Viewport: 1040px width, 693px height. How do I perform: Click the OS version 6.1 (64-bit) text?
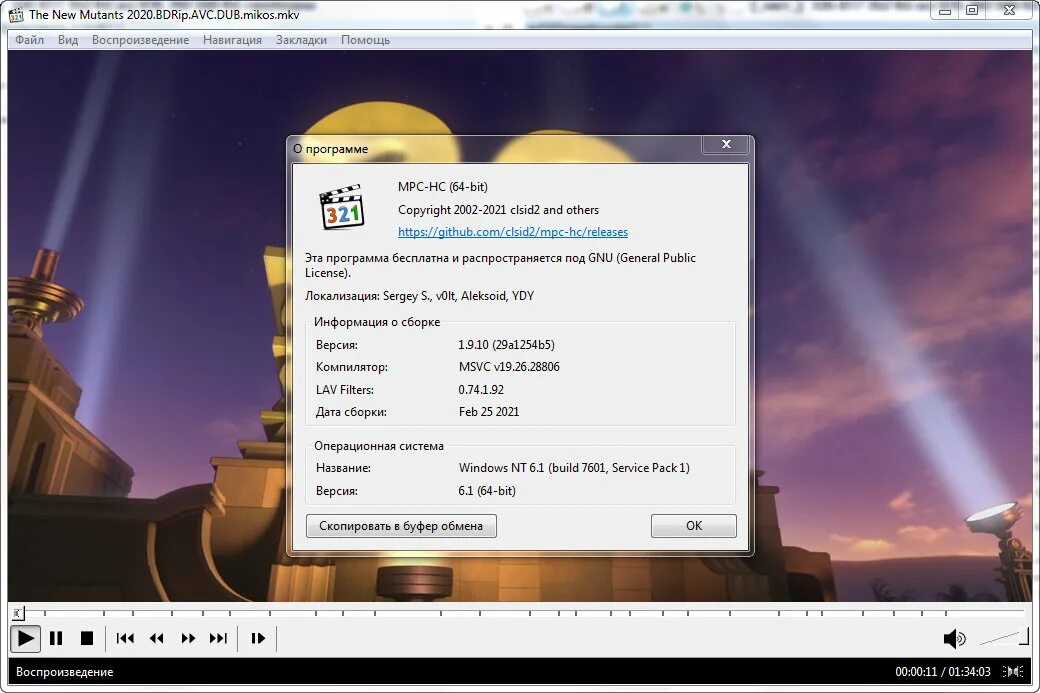pyautogui.click(x=487, y=491)
